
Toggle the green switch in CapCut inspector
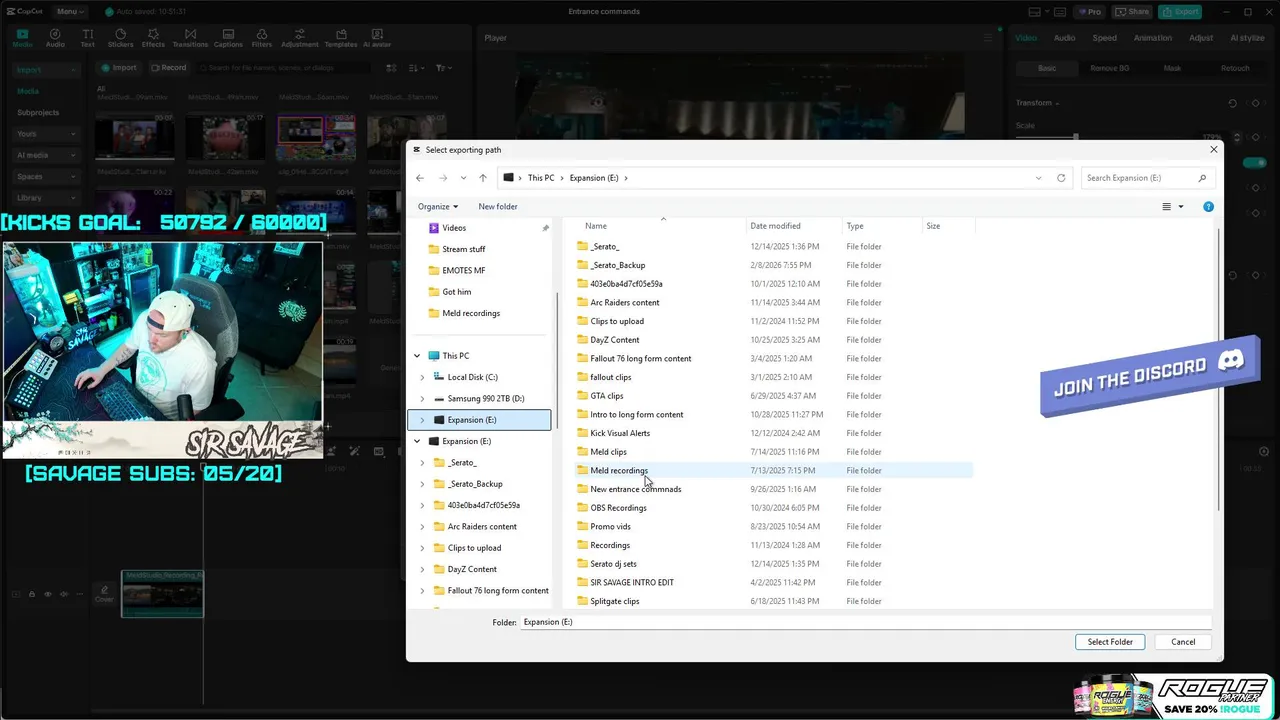pos(1254,162)
